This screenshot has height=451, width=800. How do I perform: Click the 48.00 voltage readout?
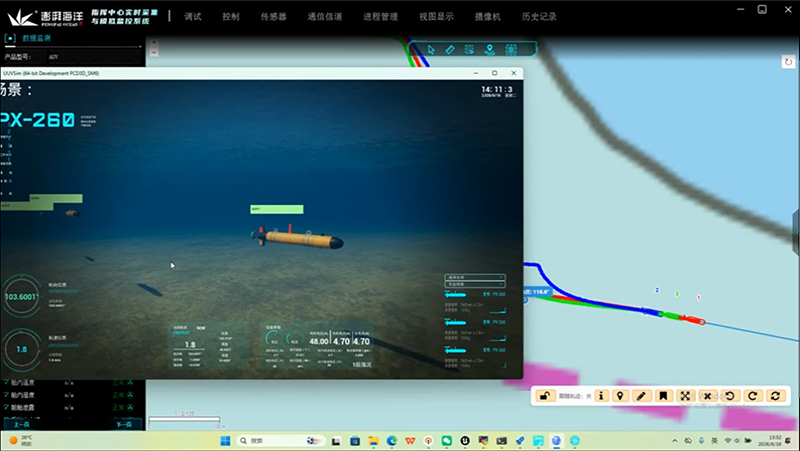pyautogui.click(x=319, y=341)
